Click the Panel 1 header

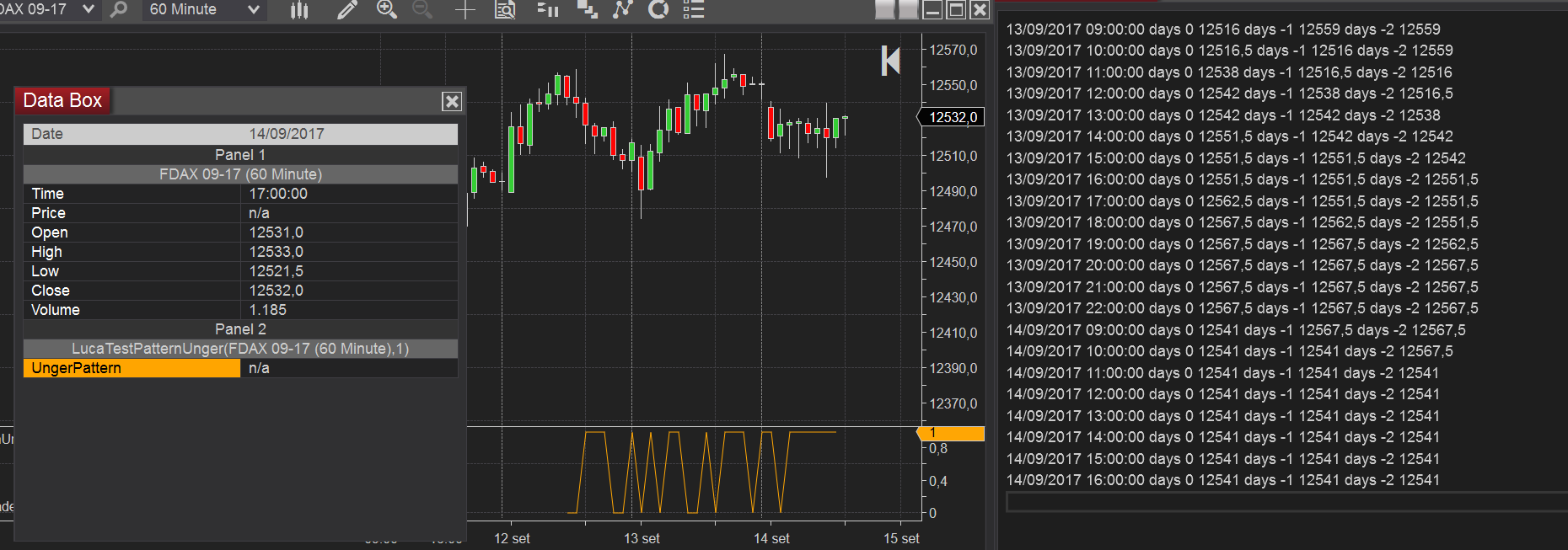240,155
